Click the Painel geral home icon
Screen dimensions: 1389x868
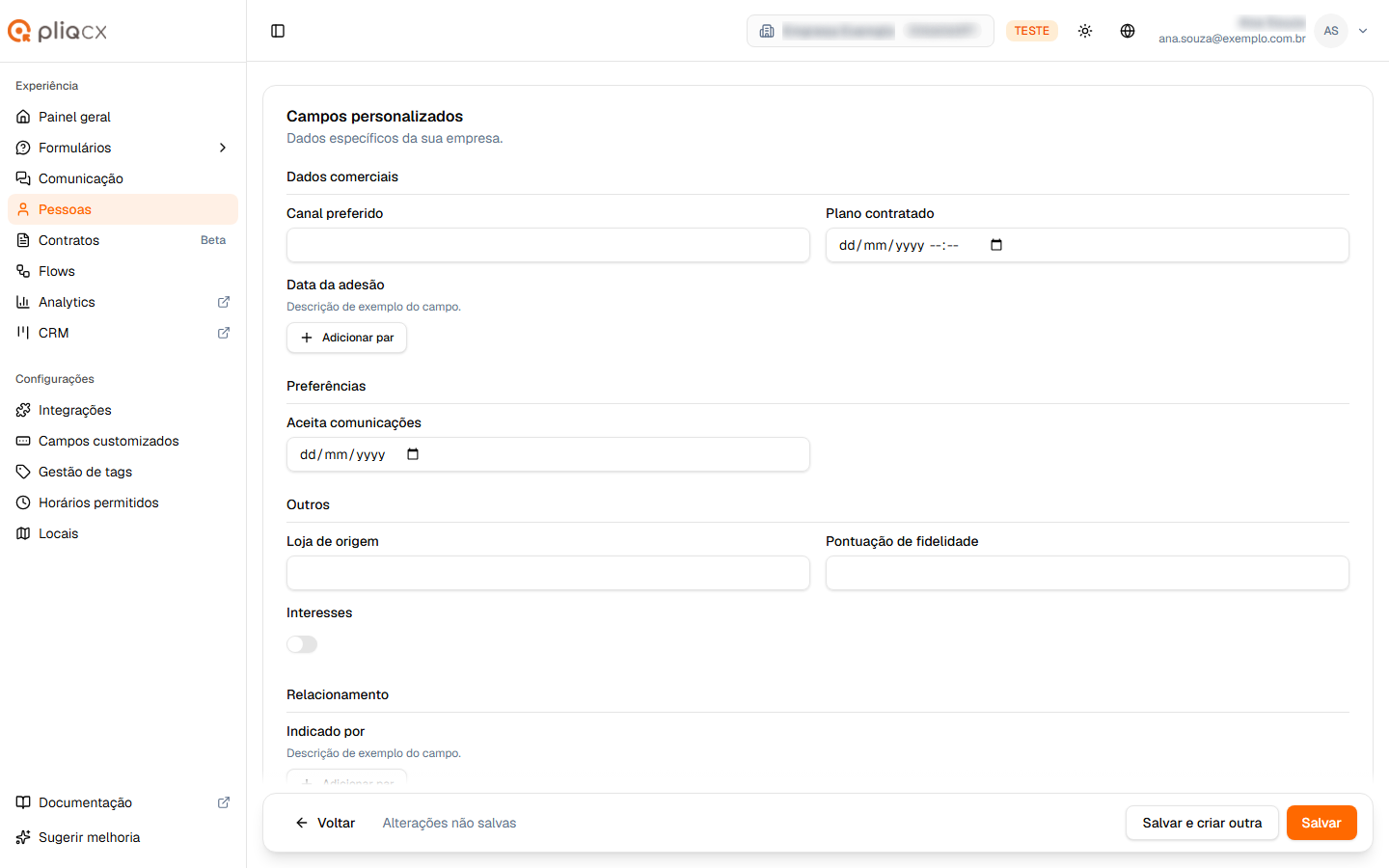[23, 117]
